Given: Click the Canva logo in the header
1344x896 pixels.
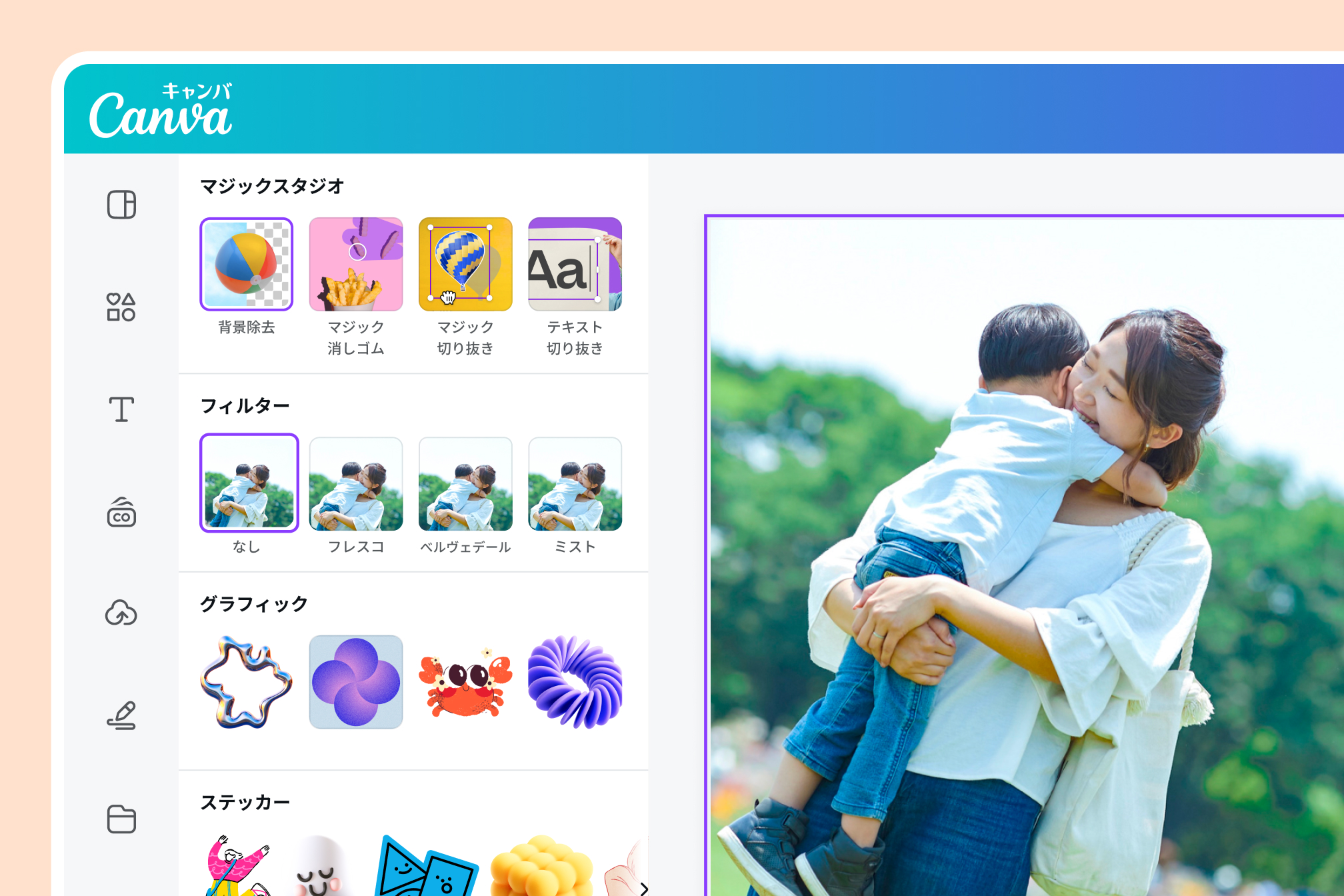Looking at the screenshot, I should (161, 111).
